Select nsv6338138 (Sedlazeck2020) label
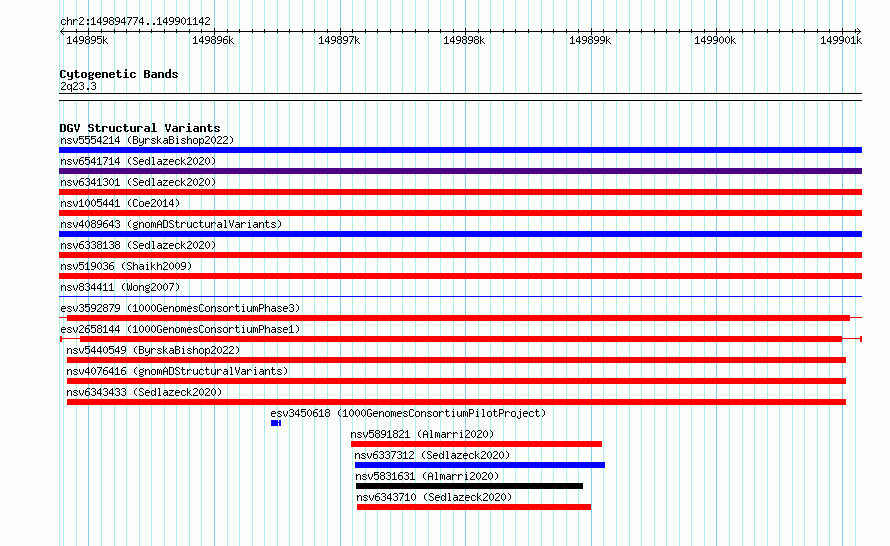890x546 pixels. pos(138,245)
